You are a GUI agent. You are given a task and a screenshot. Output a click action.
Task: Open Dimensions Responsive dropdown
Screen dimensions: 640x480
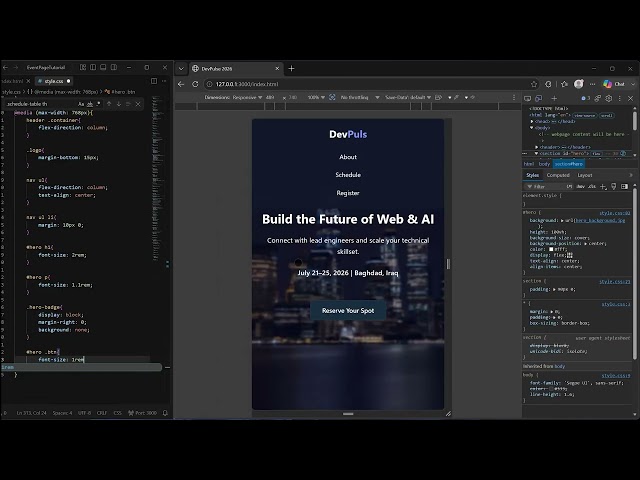click(x=233, y=98)
